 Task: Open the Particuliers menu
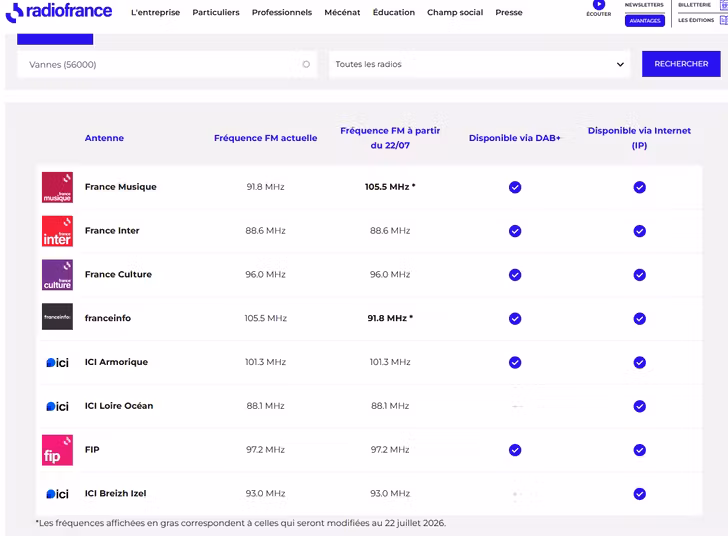[216, 13]
